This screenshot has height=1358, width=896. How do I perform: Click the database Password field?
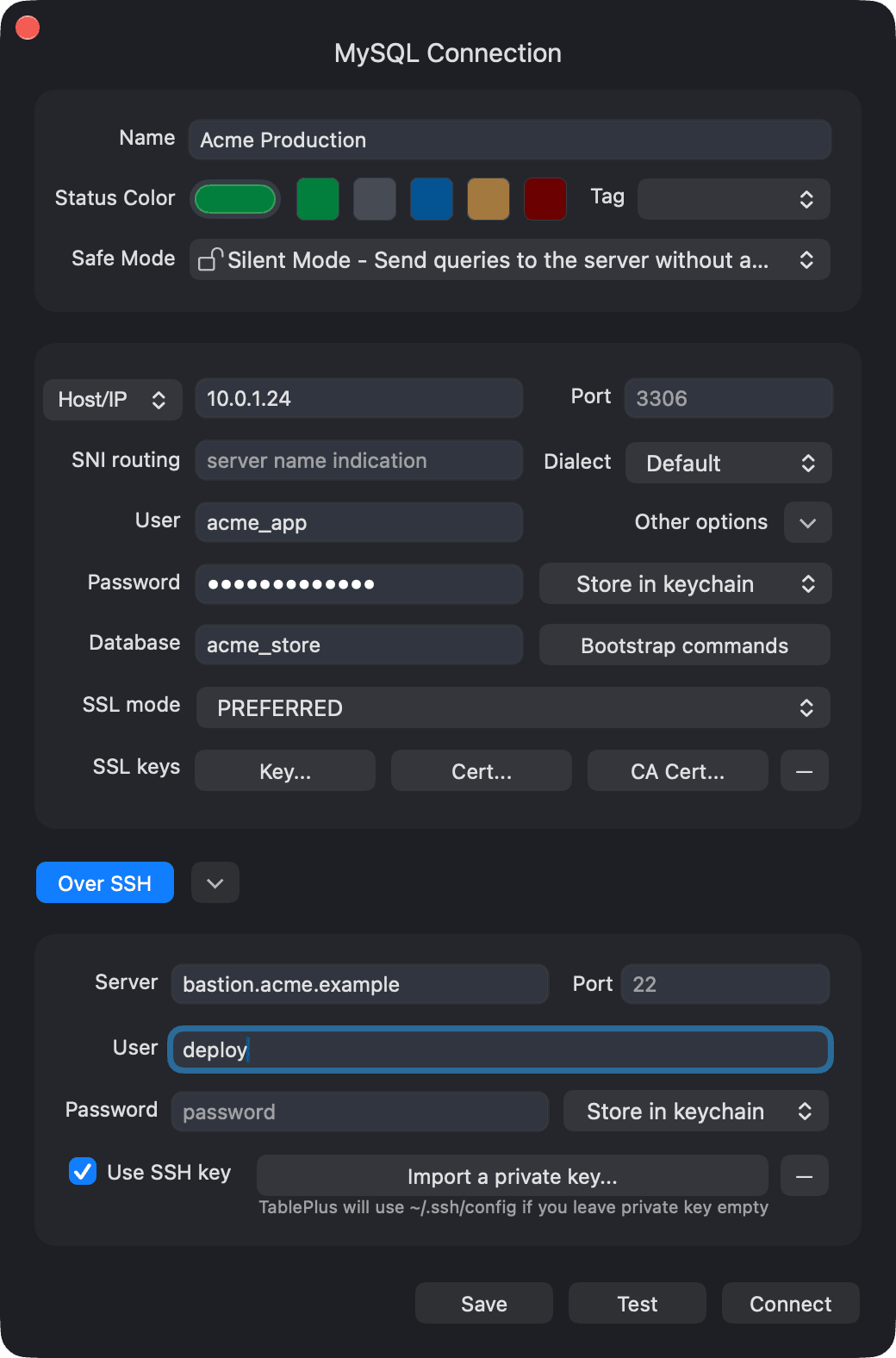point(359,584)
